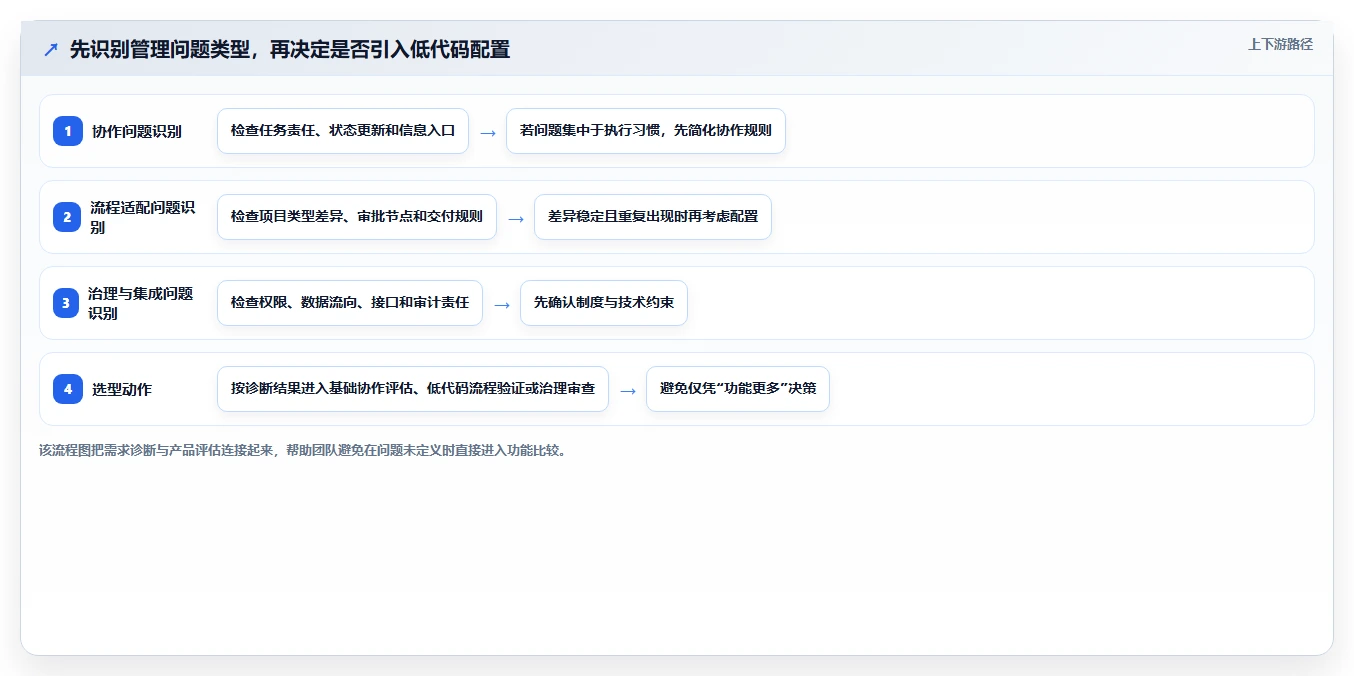This screenshot has height=676, width=1354.
Task: Select step number 1 badge
Action: click(x=68, y=131)
